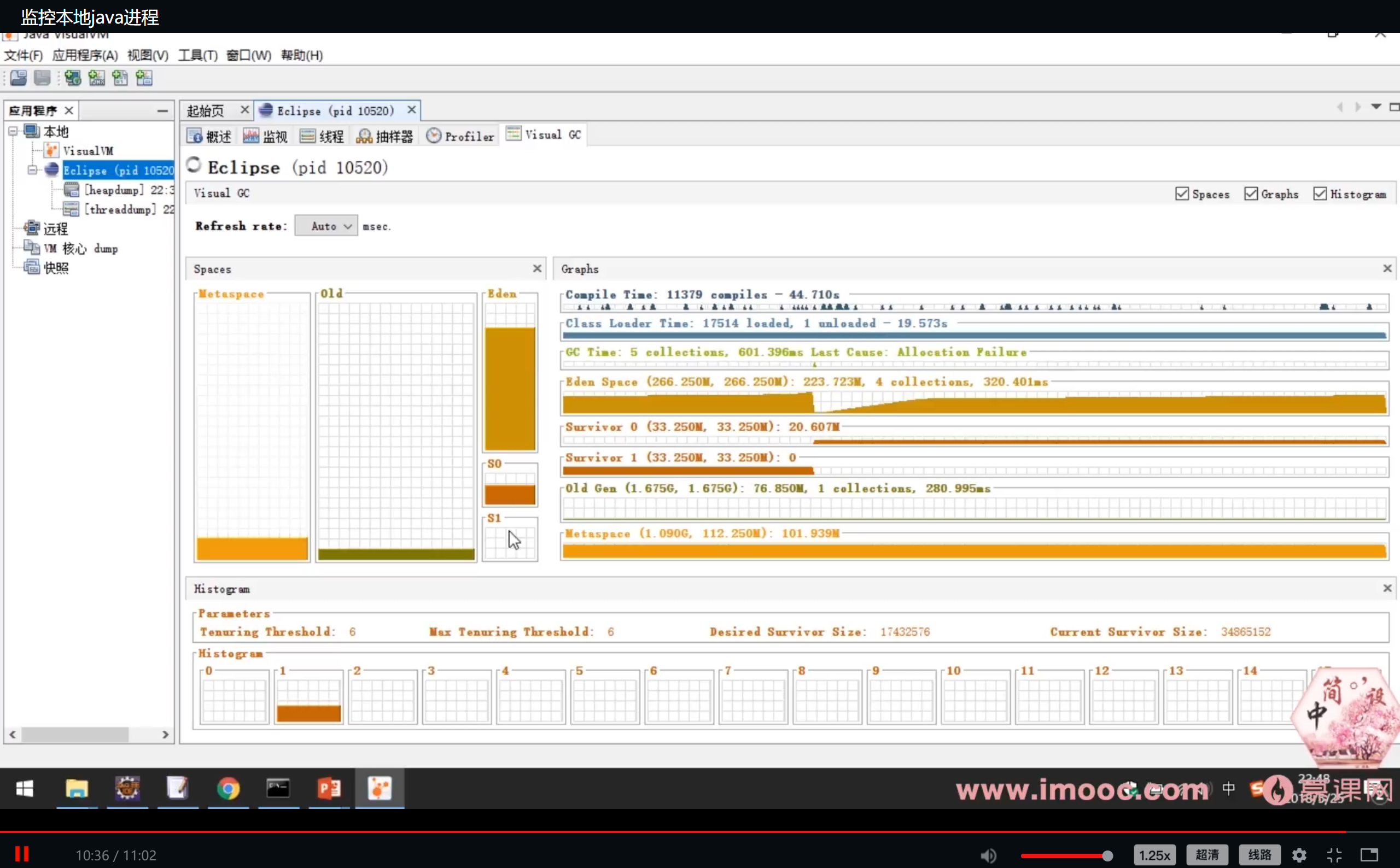Collapse the 本地 tree node

[x=13, y=132]
